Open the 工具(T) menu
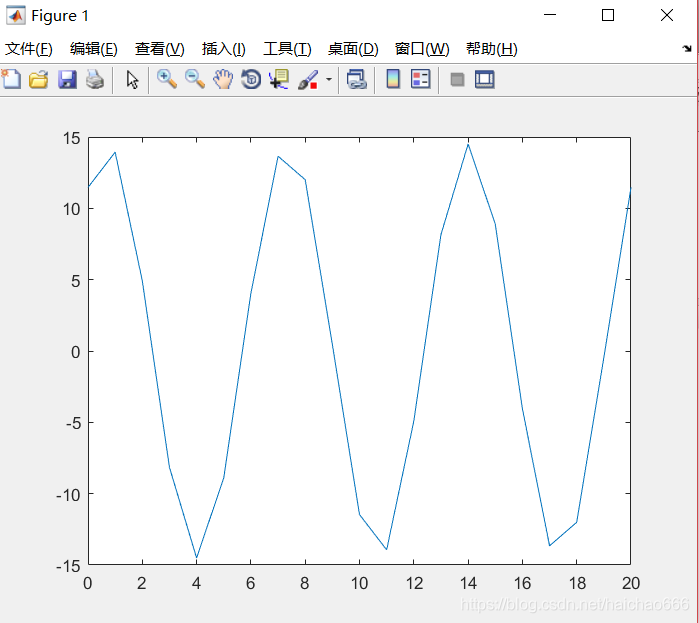Image resolution: width=699 pixels, height=623 pixels. pyautogui.click(x=287, y=49)
